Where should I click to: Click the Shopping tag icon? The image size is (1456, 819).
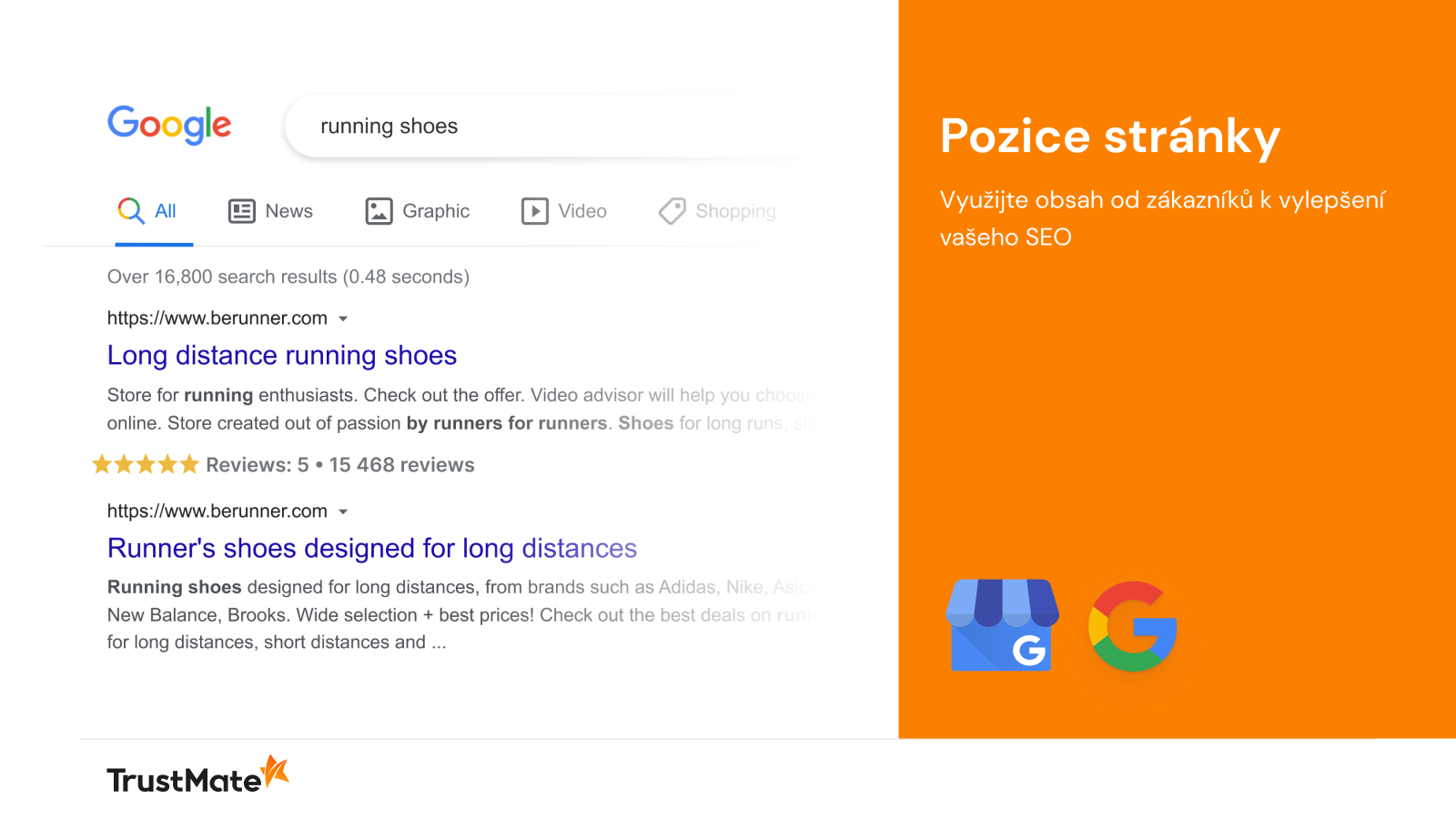pos(672,211)
